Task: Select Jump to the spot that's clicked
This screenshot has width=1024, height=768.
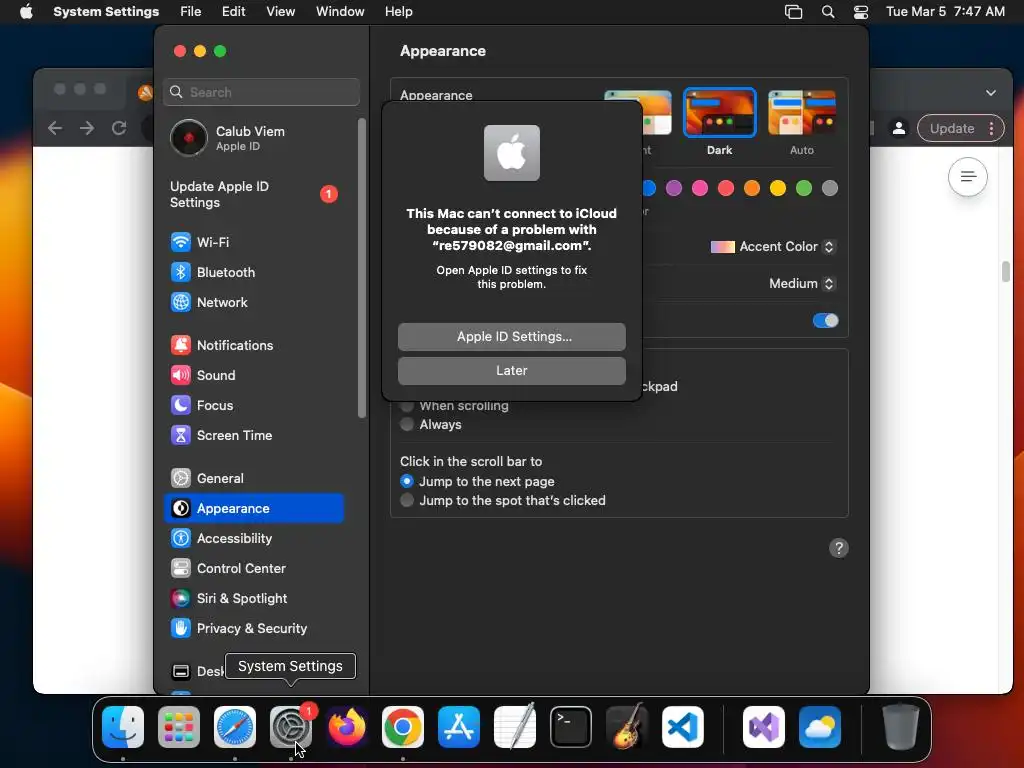Action: (x=407, y=500)
